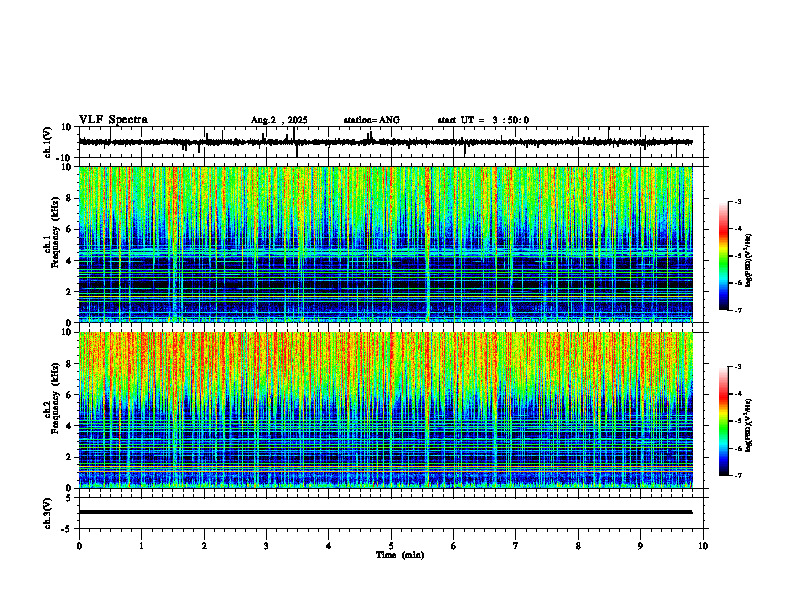Click the "-5" tick on the ch.3(V) axis
792x612 pixels.
click(67, 529)
